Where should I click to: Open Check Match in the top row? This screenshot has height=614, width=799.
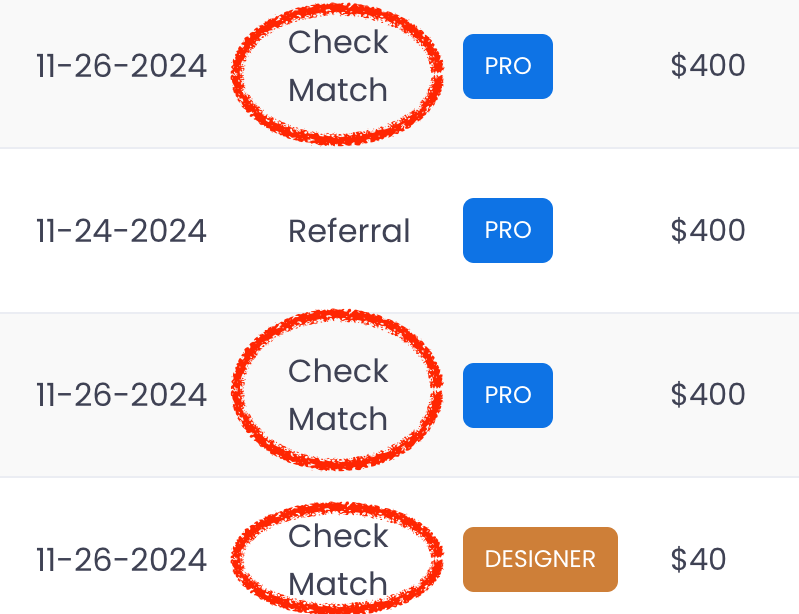pos(338,66)
